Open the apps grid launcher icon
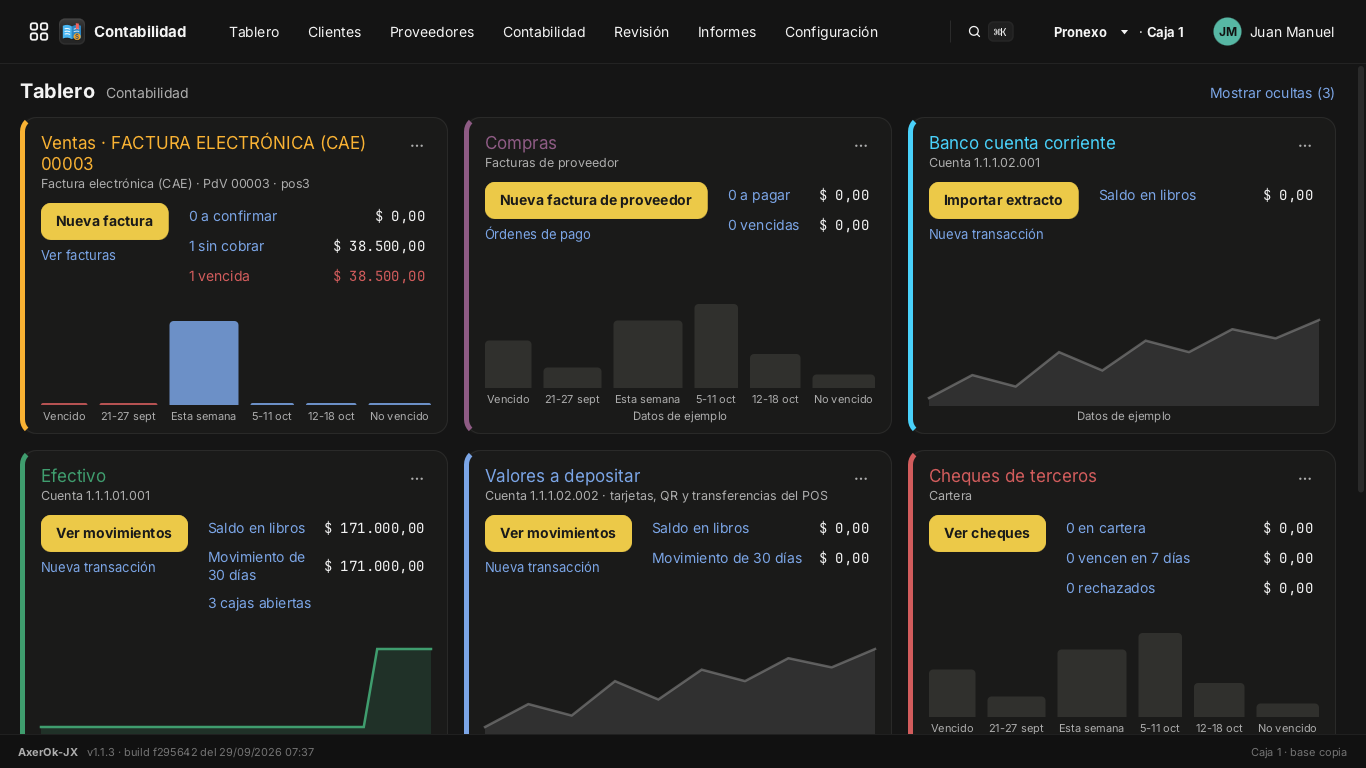Image resolution: width=1366 pixels, height=768 pixels. click(39, 32)
